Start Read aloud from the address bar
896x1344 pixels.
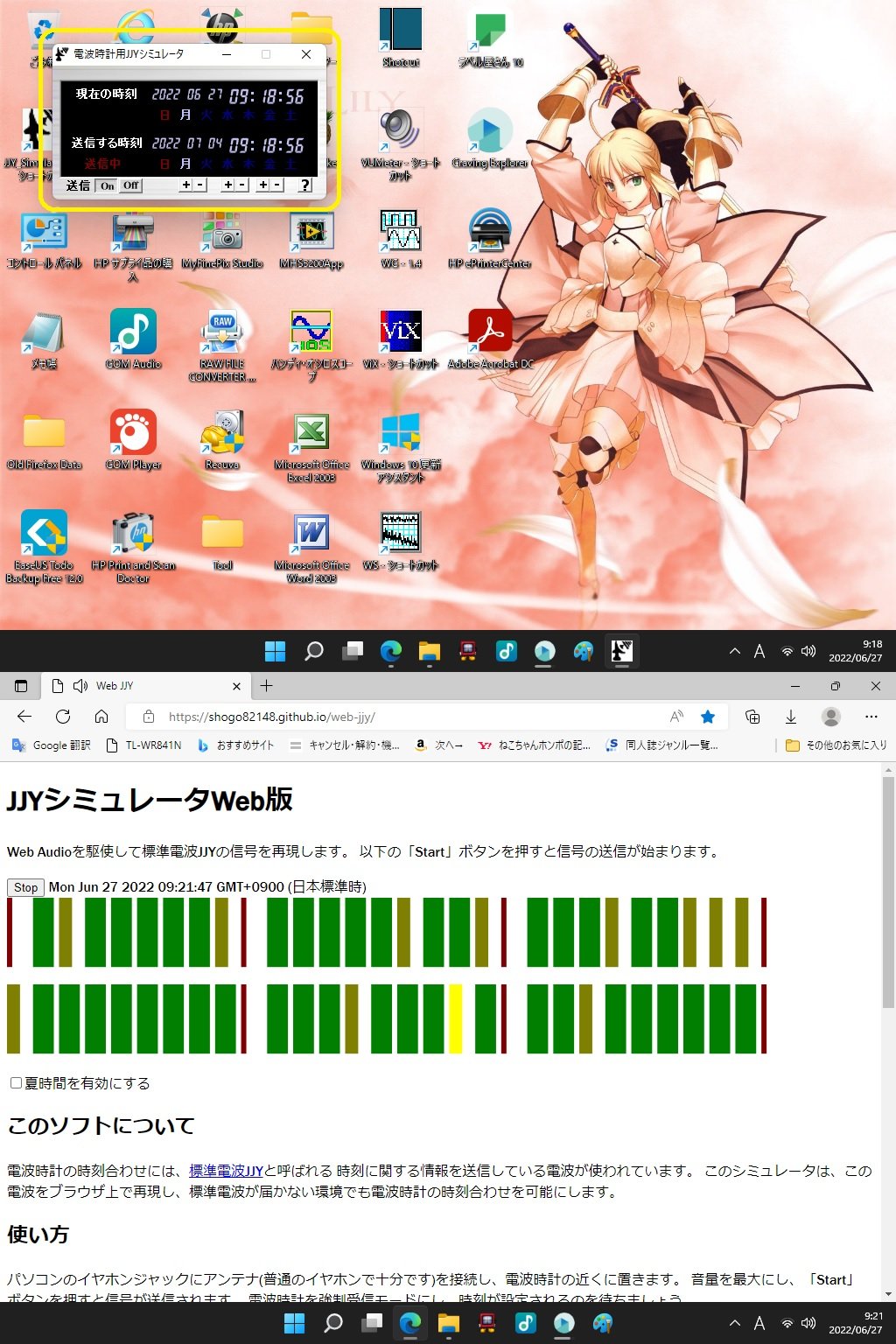[x=676, y=717]
